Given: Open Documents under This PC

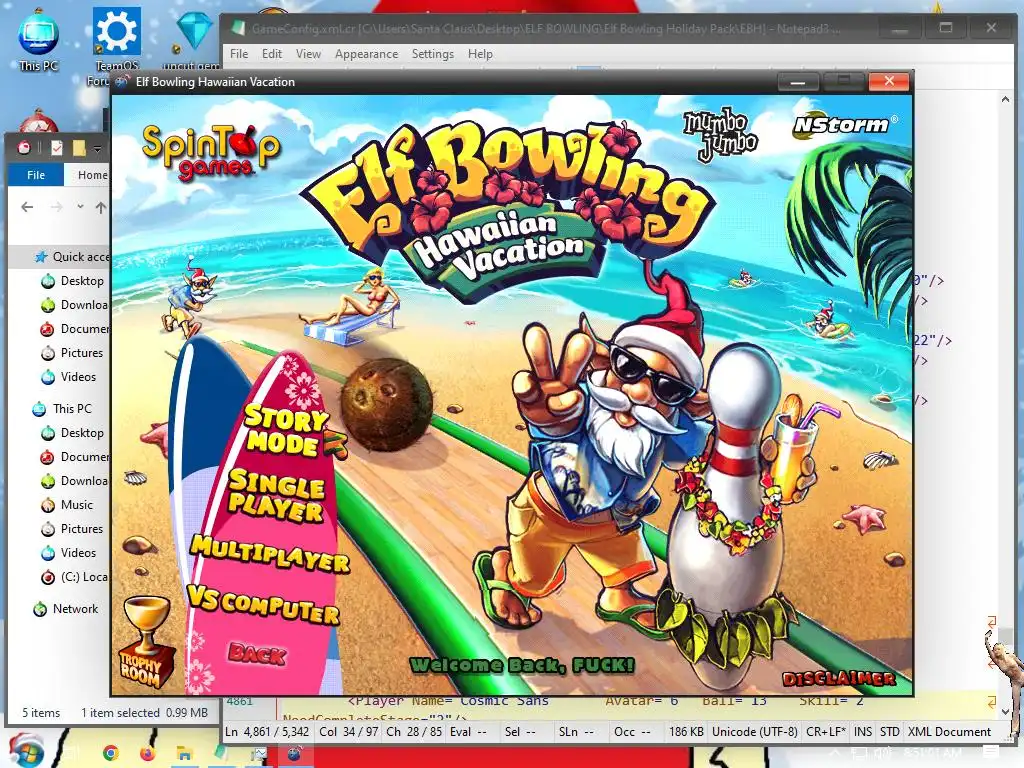Looking at the screenshot, I should [74, 456].
